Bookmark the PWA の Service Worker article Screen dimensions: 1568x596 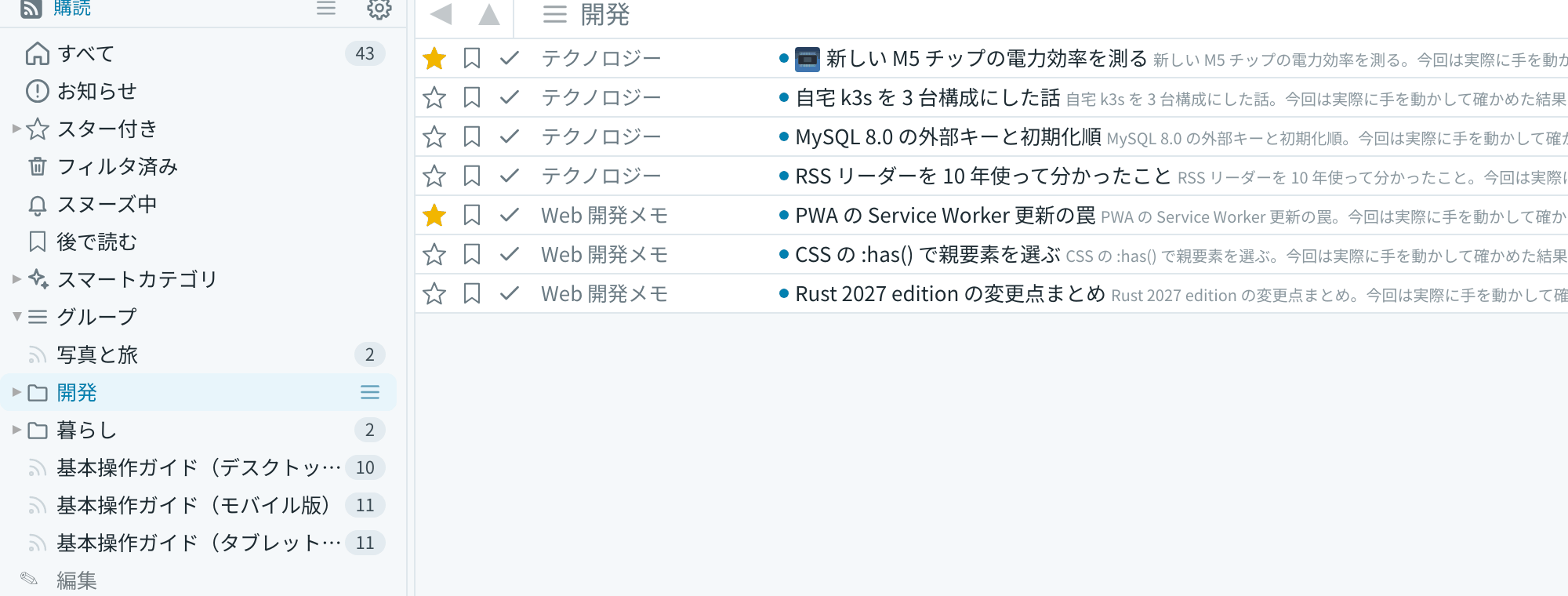[472, 215]
